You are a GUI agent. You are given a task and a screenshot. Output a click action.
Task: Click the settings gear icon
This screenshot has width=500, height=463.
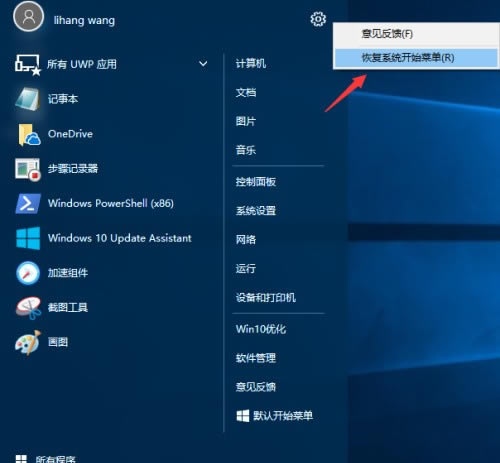click(x=318, y=19)
